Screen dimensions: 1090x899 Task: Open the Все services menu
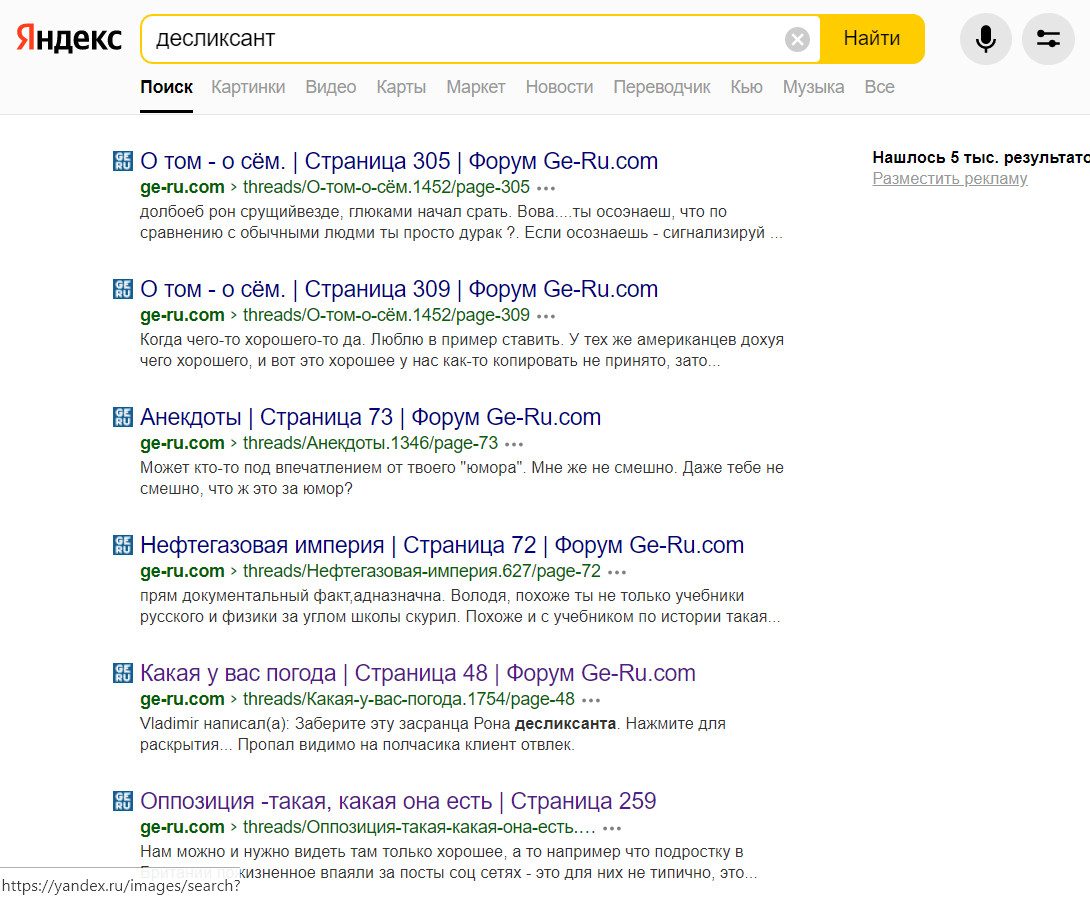tap(879, 87)
